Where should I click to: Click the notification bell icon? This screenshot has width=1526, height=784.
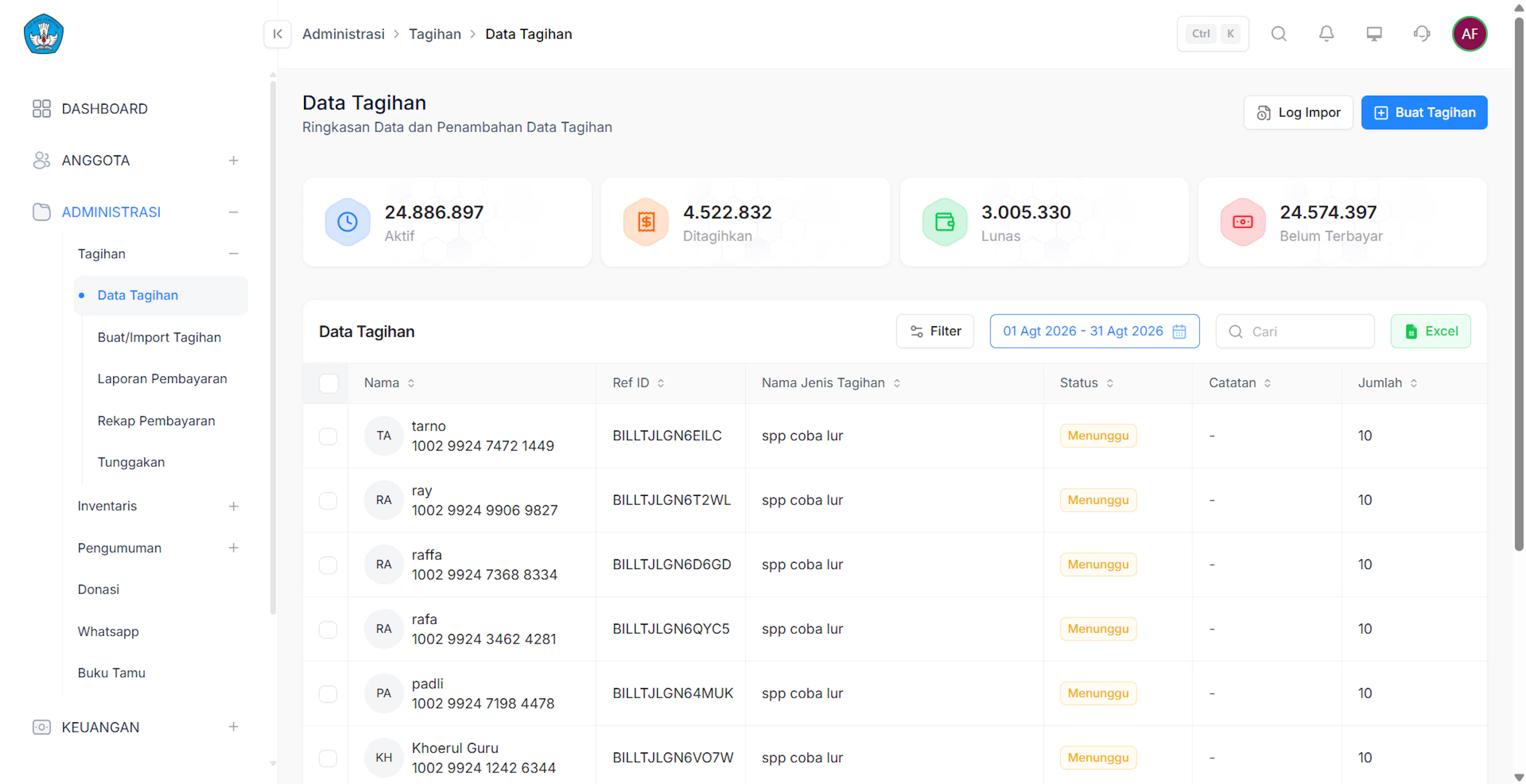coord(1327,34)
